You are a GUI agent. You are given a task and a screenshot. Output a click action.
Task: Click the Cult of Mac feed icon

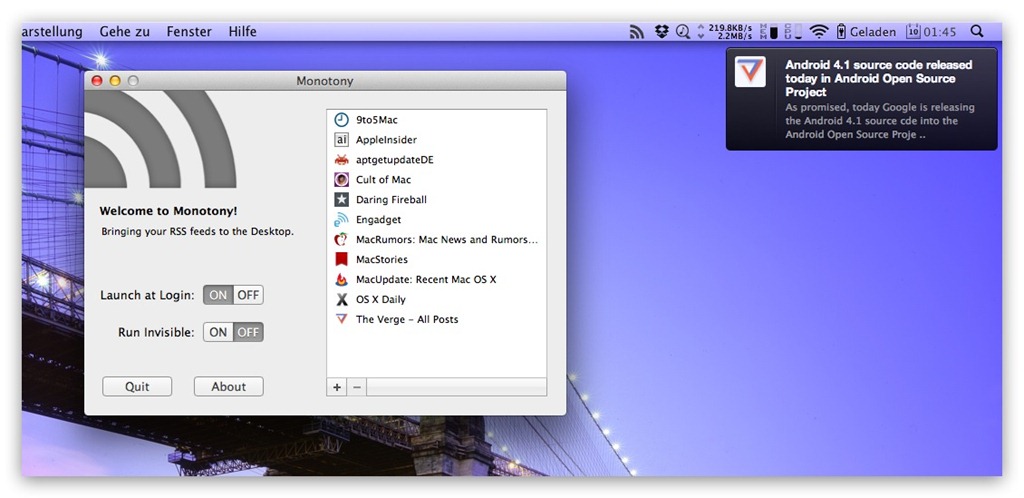342,179
